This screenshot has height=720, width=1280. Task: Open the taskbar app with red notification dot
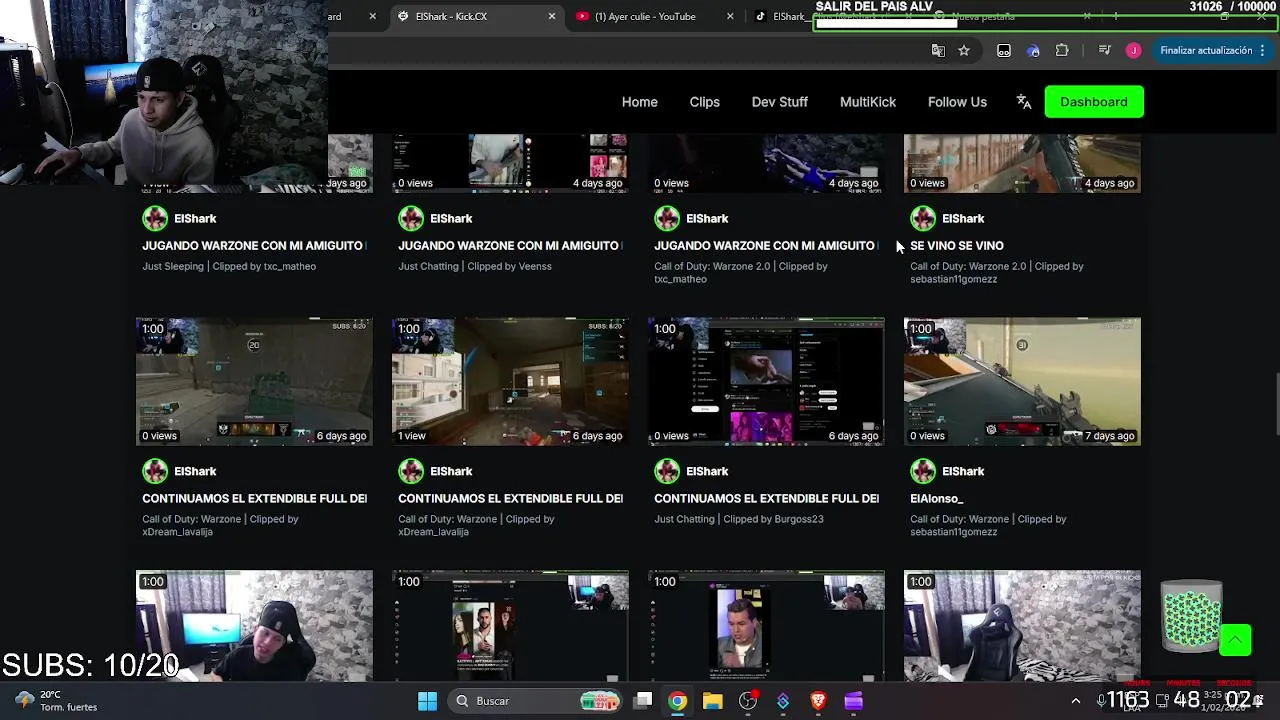pos(748,701)
